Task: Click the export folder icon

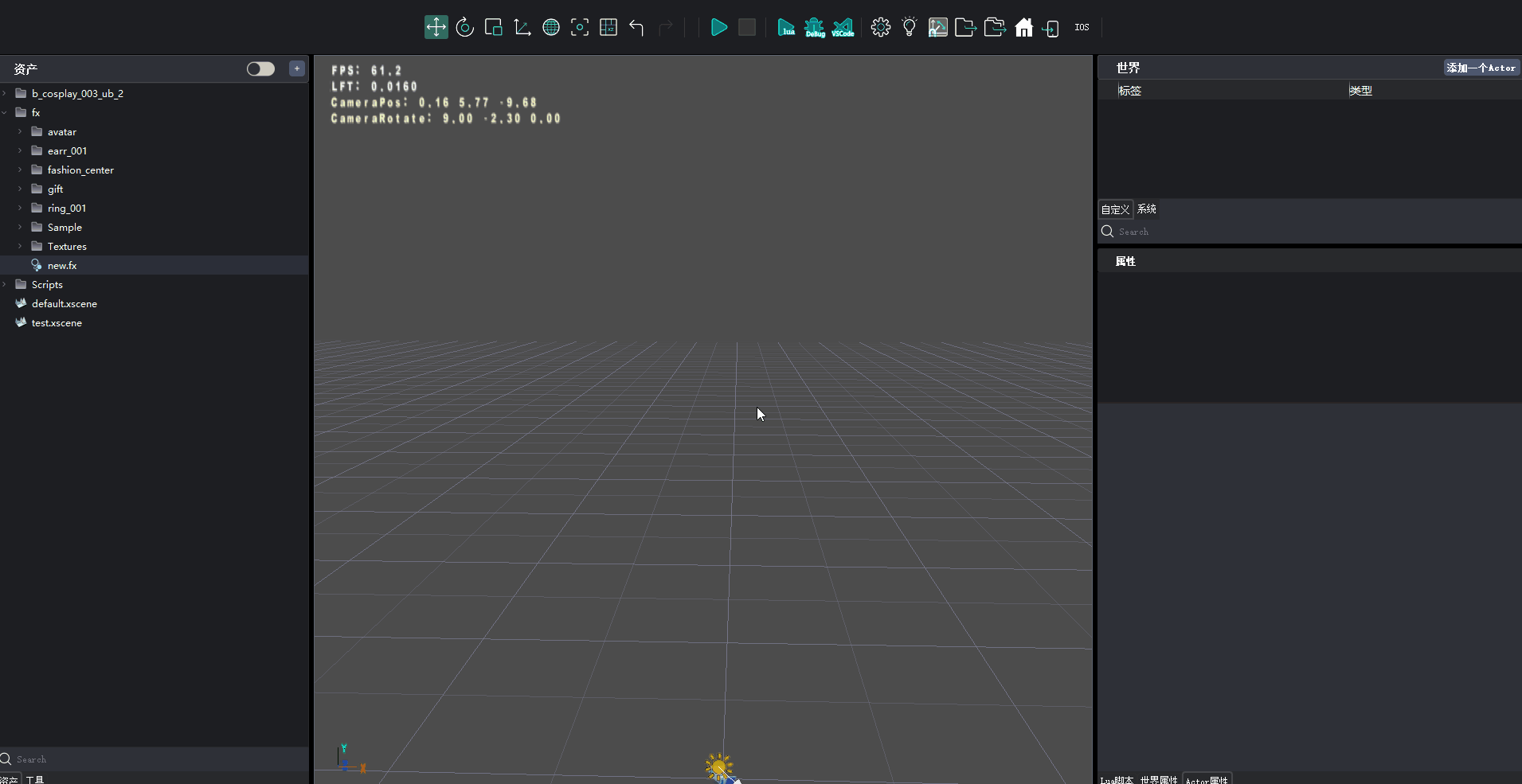Action: click(x=966, y=28)
